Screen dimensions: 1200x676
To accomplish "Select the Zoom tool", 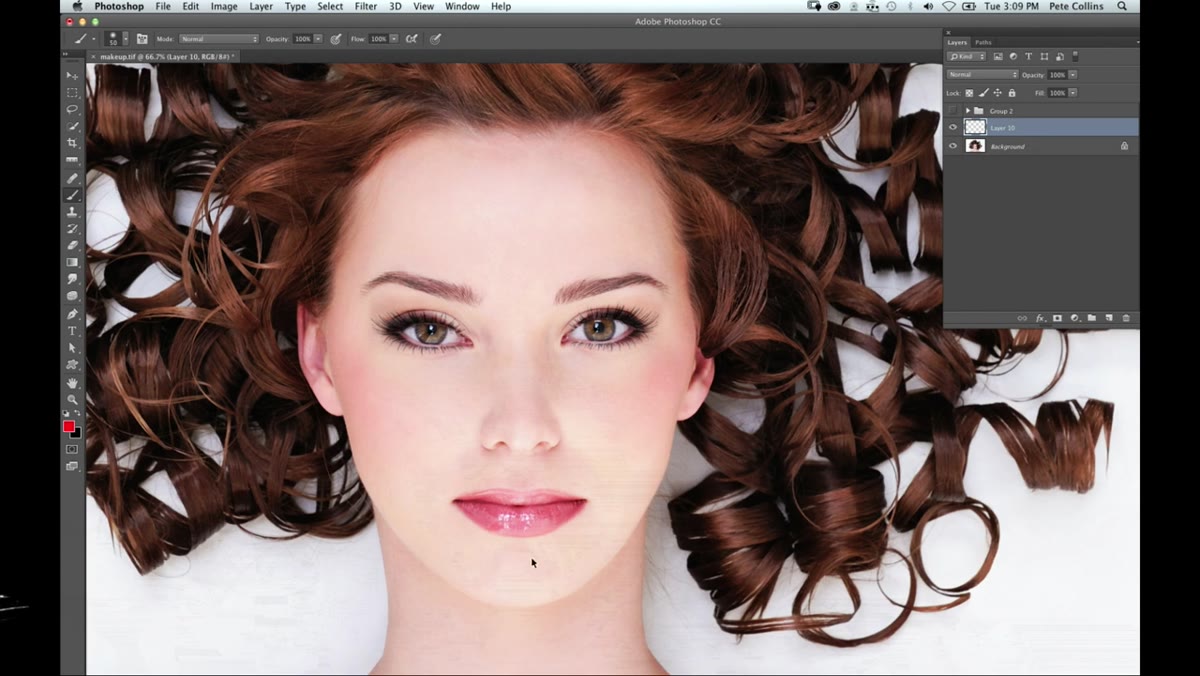I will click(x=72, y=400).
